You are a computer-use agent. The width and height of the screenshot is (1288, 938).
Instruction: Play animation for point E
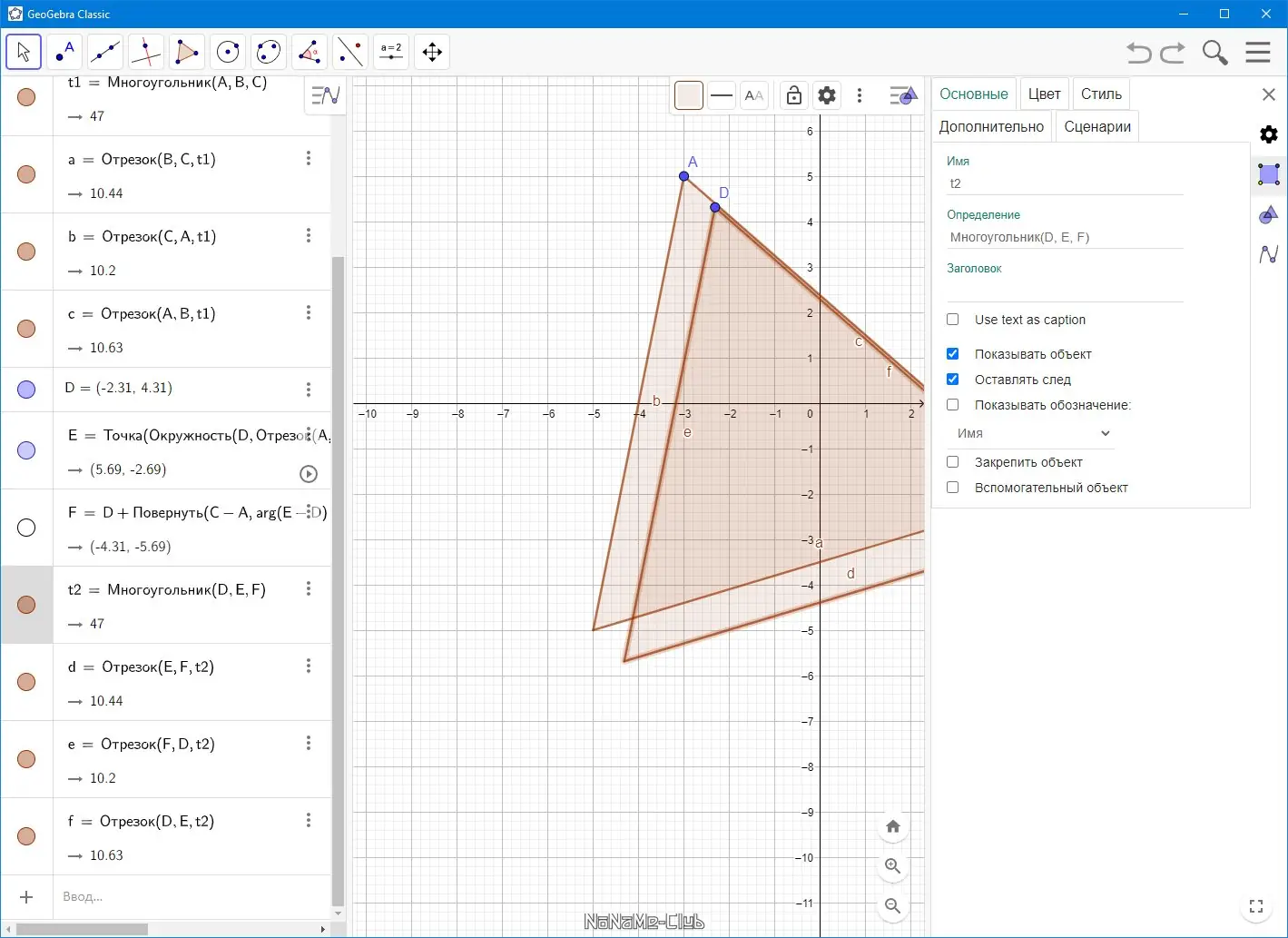tap(309, 473)
